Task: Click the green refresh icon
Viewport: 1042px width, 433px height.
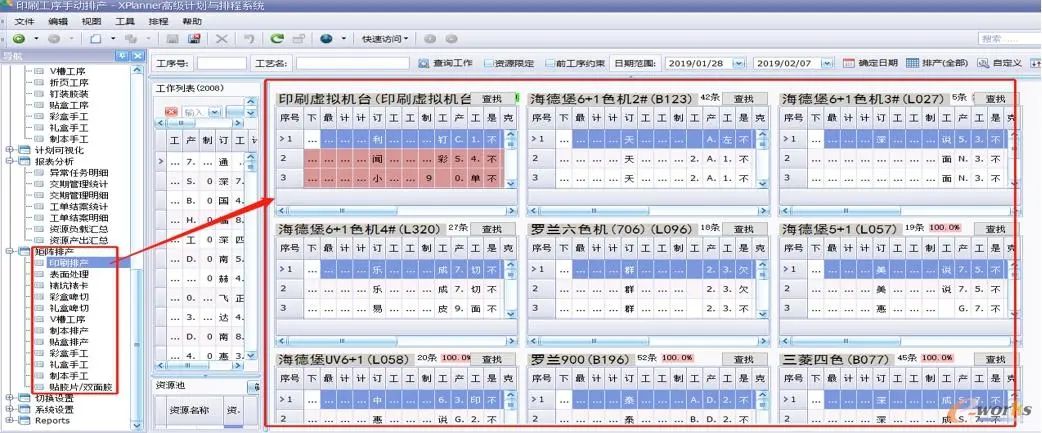Action: (x=276, y=38)
